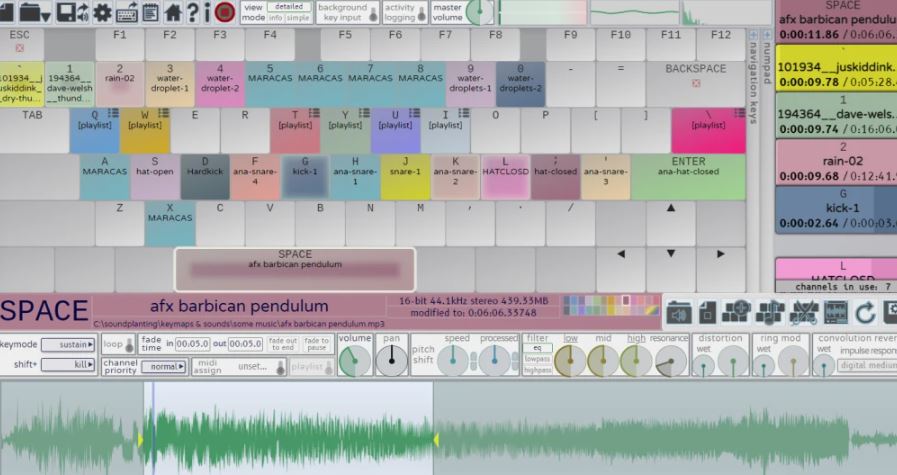
Task: Select the highpass filter mode
Action: [538, 370]
